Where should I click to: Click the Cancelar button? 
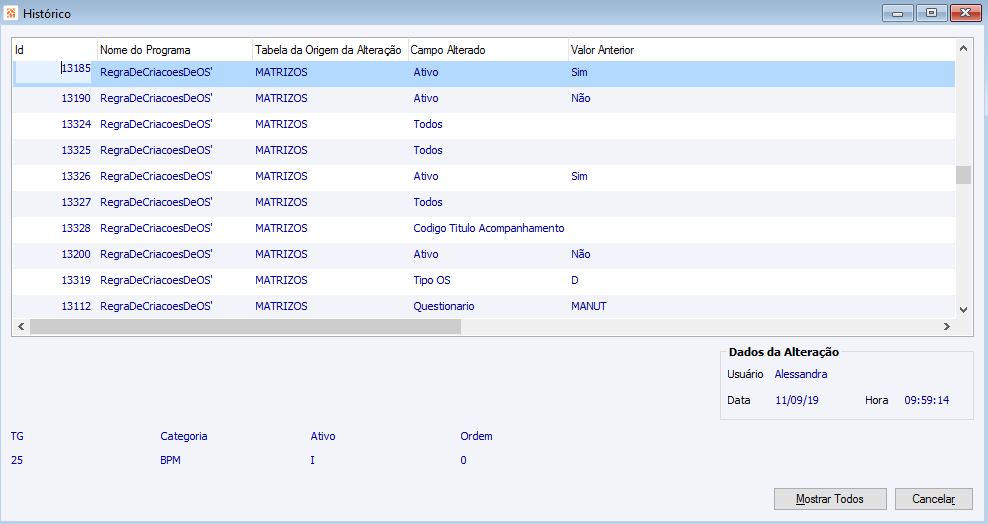pyautogui.click(x=933, y=499)
